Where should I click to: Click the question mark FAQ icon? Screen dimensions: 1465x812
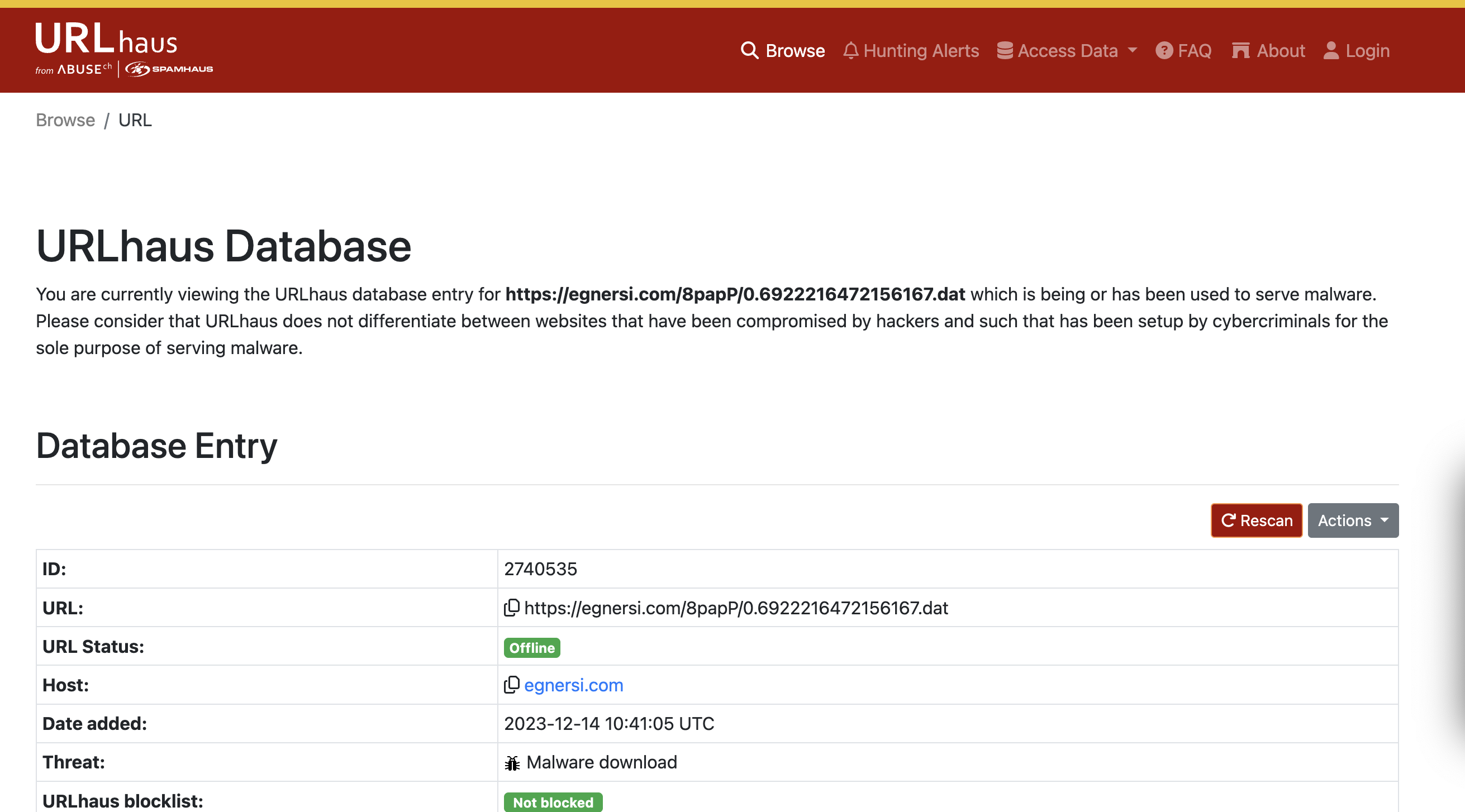(x=1164, y=51)
